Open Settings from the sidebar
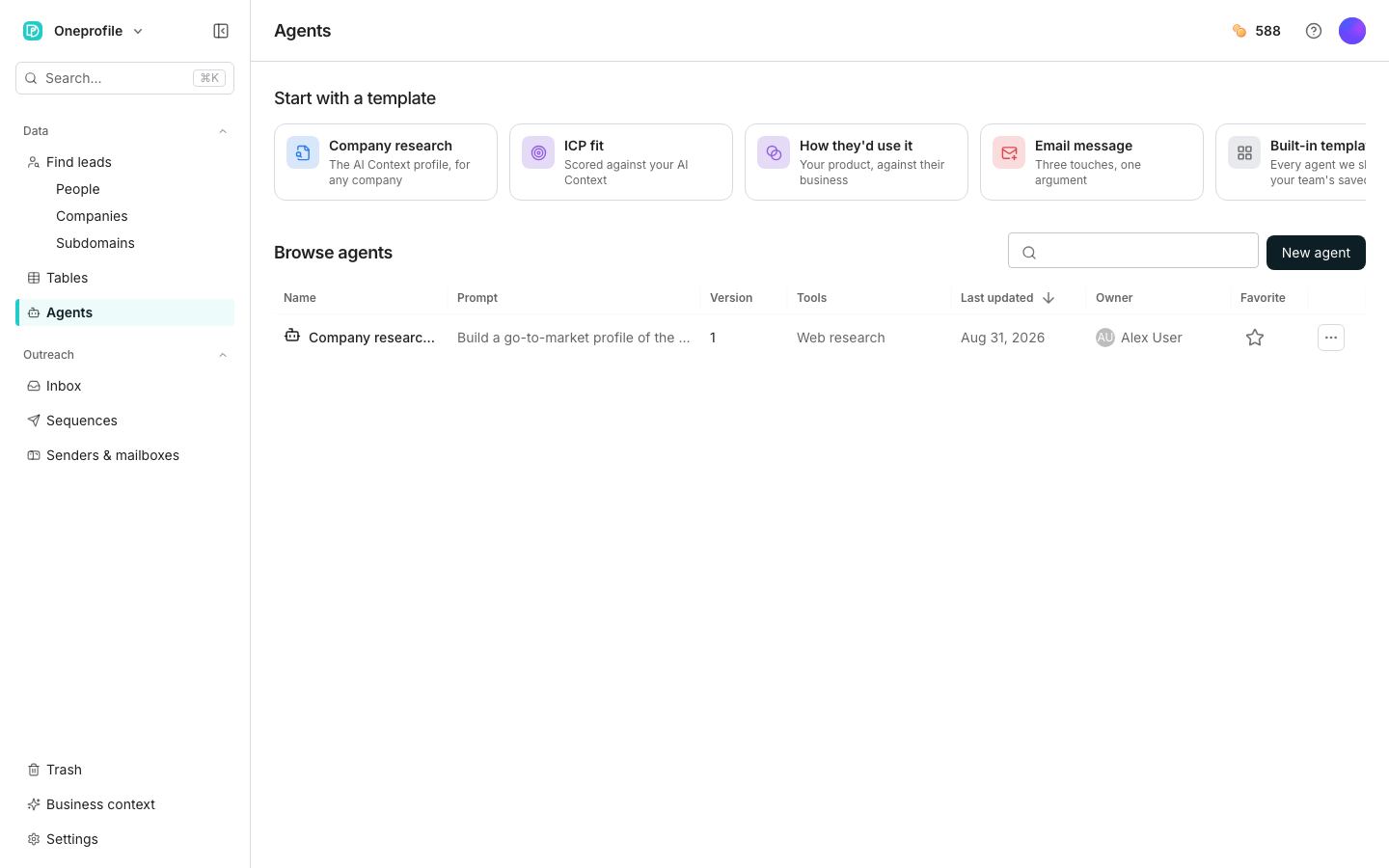The width and height of the screenshot is (1389, 868). coord(124,839)
